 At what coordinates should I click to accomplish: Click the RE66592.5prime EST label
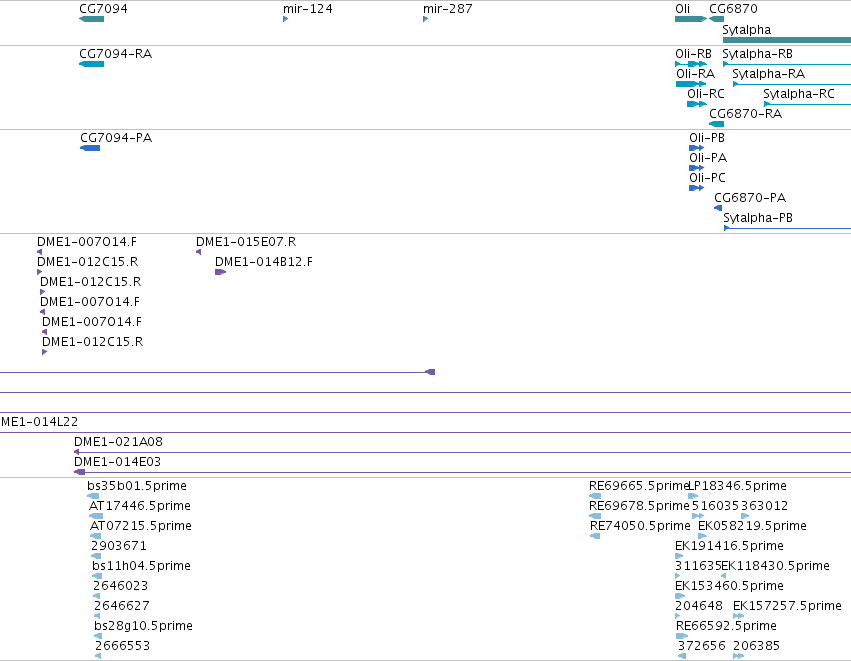pyautogui.click(x=726, y=626)
